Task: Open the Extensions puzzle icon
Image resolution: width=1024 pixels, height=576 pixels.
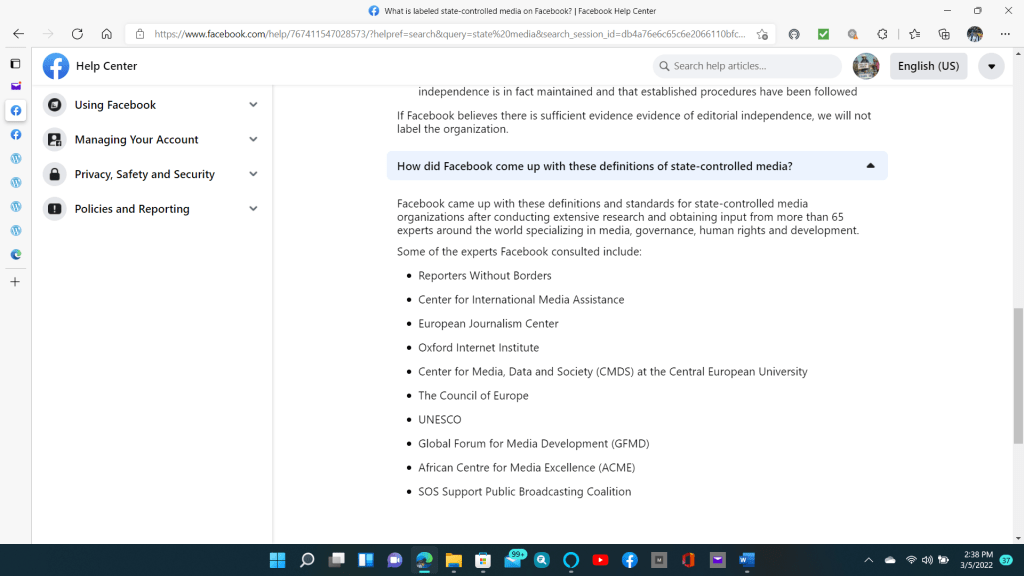Action: [882, 34]
